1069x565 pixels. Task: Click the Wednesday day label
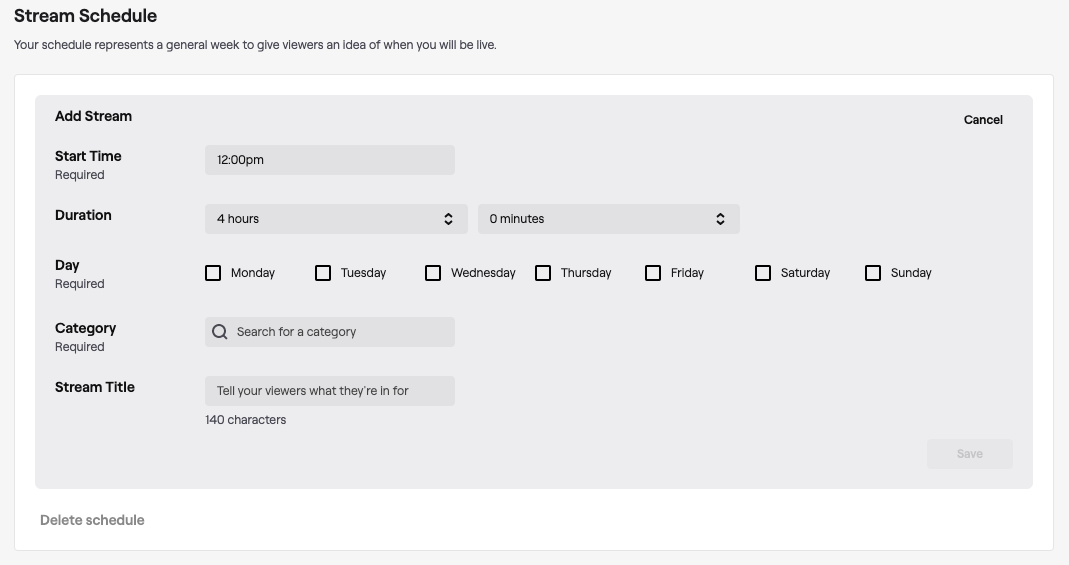[483, 273]
